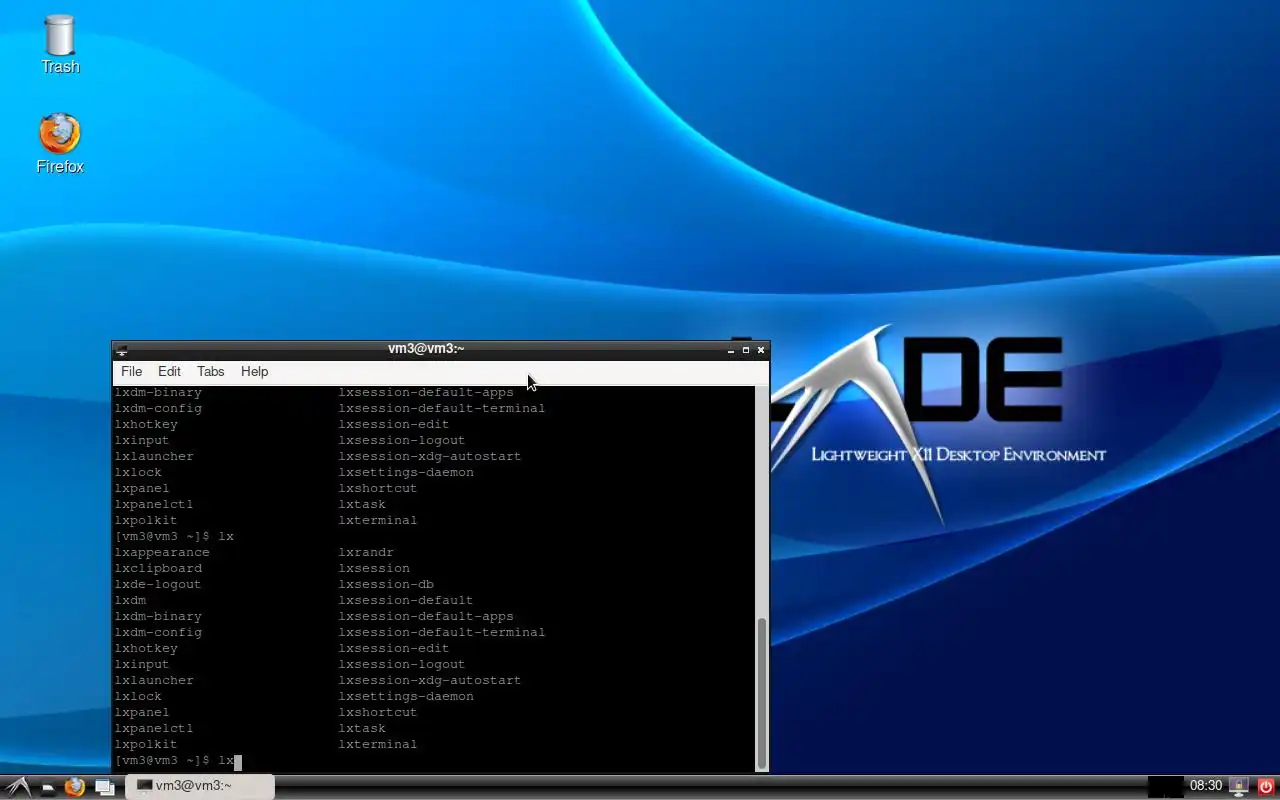Click the 'lxappearance' entry in the terminal output

click(x=162, y=552)
